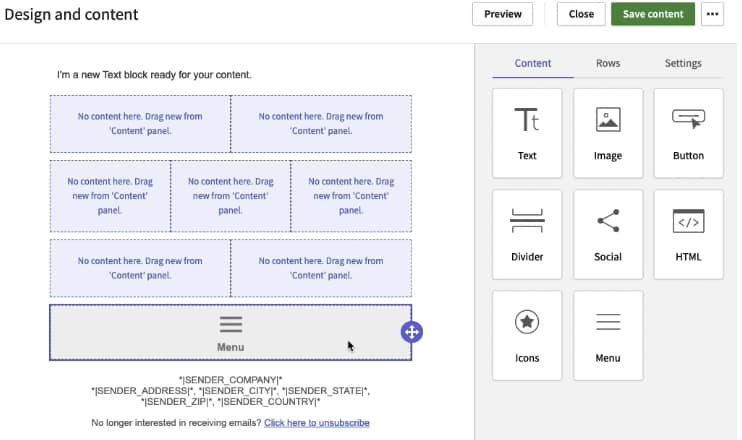Switch to the Rows tab
The height and width of the screenshot is (440, 742).
pyautogui.click(x=607, y=63)
